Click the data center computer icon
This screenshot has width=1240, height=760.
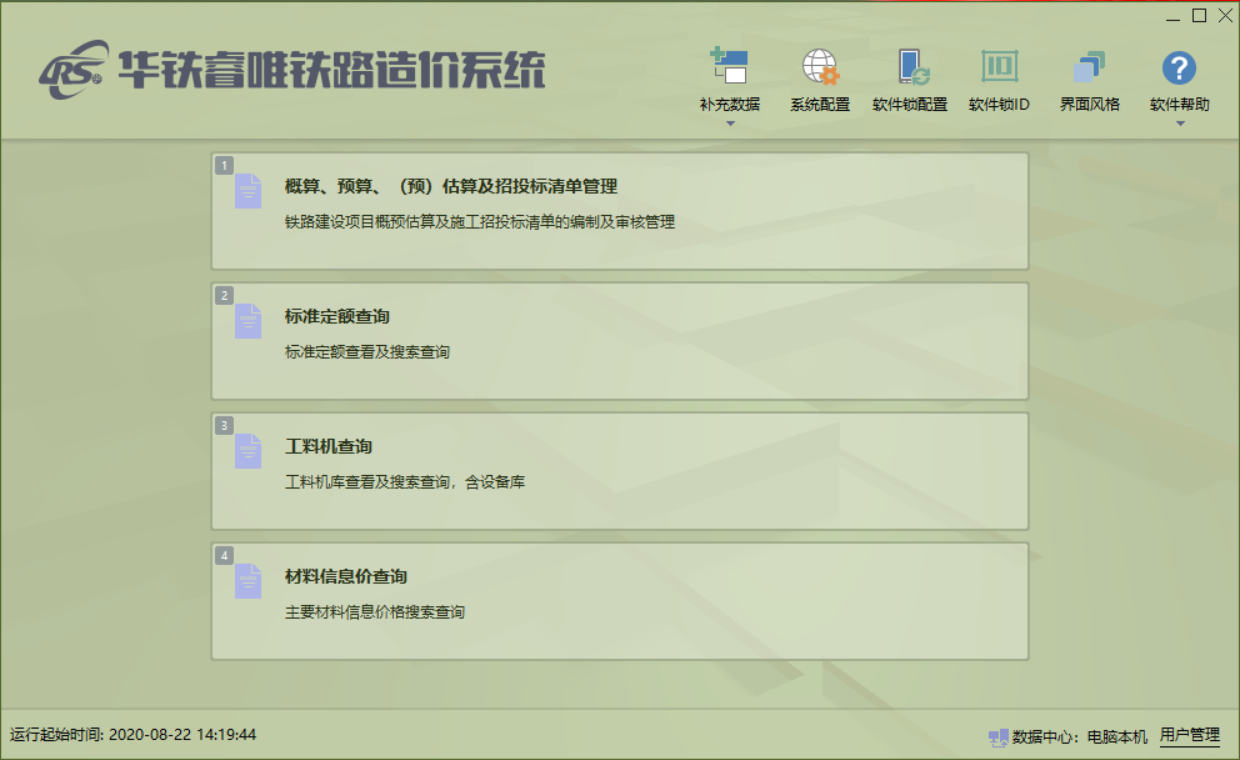pos(998,737)
